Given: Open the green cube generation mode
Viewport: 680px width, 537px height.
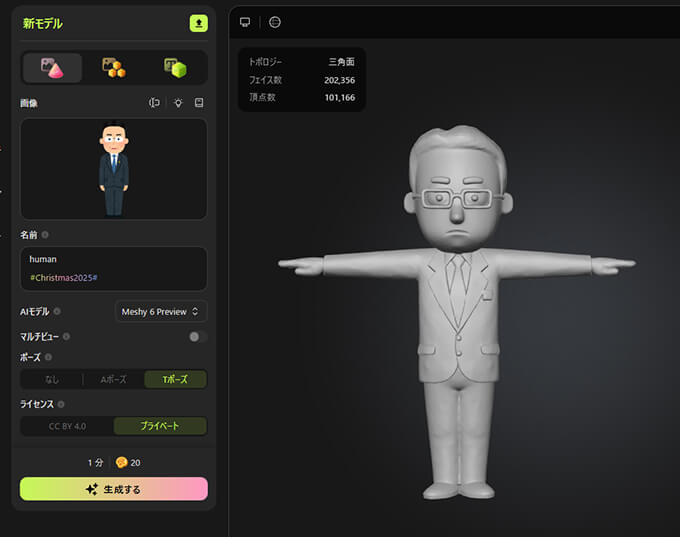Looking at the screenshot, I should point(176,68).
